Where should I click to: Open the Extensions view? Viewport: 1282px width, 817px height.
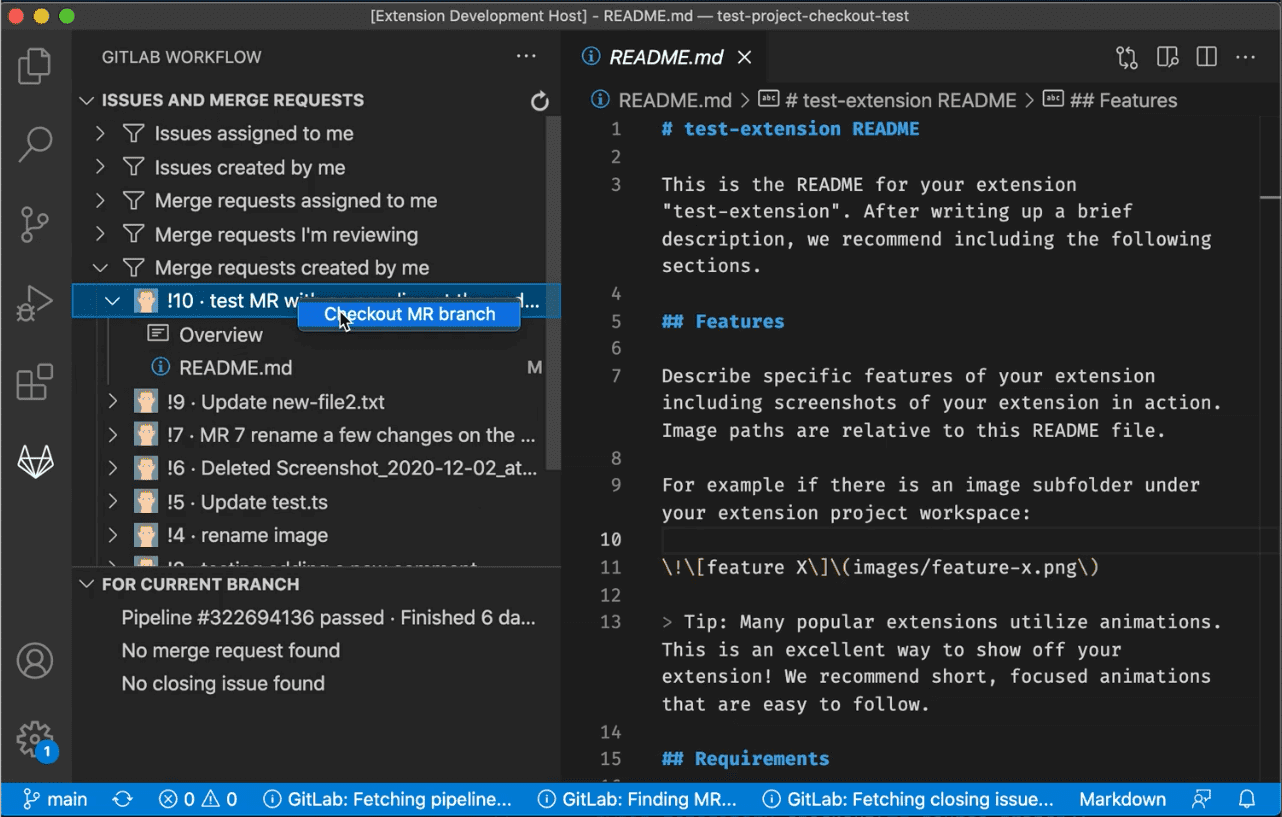[x=35, y=382]
